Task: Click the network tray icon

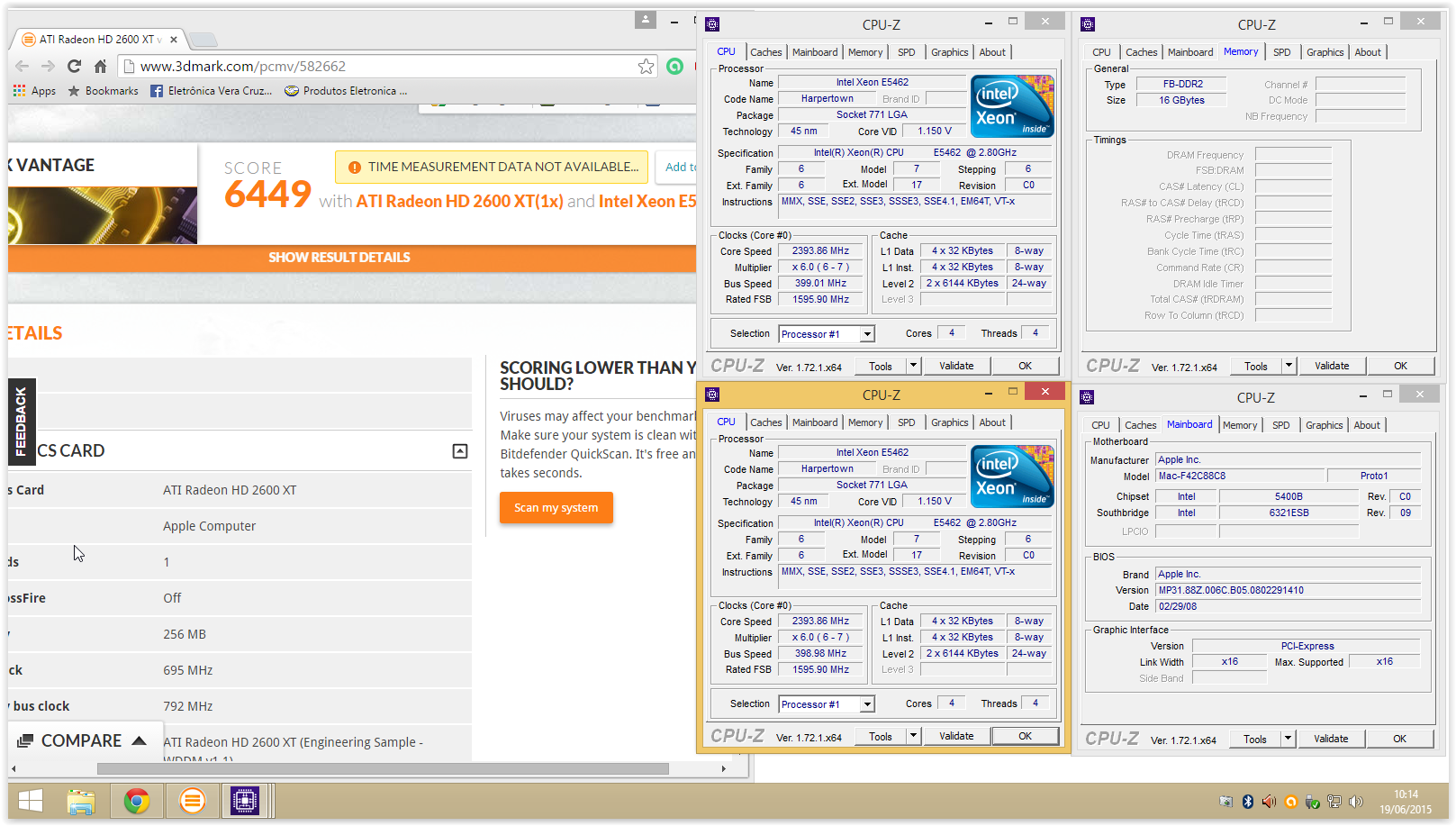Action: coord(1334,802)
